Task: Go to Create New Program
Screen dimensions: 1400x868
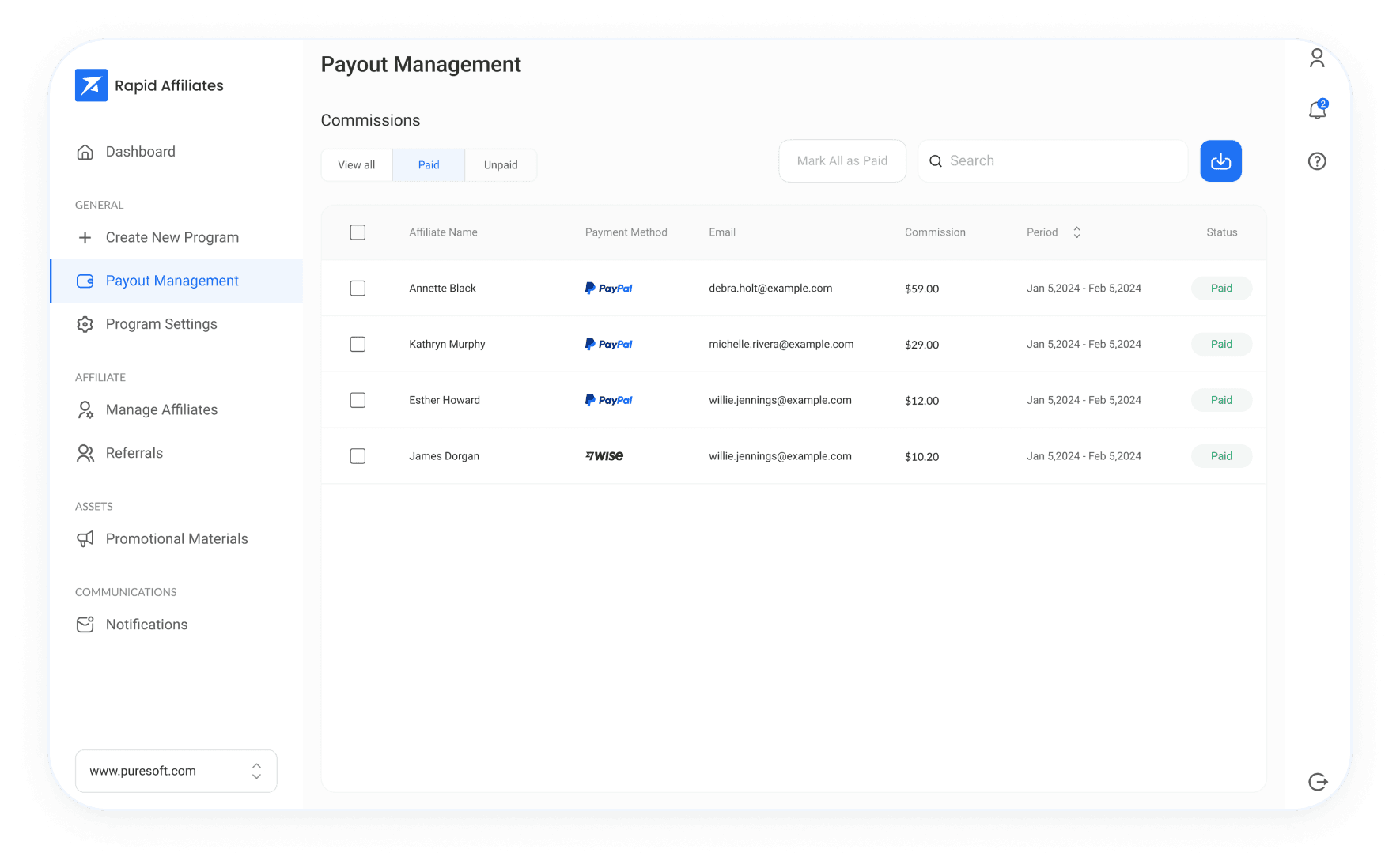Action: point(172,237)
